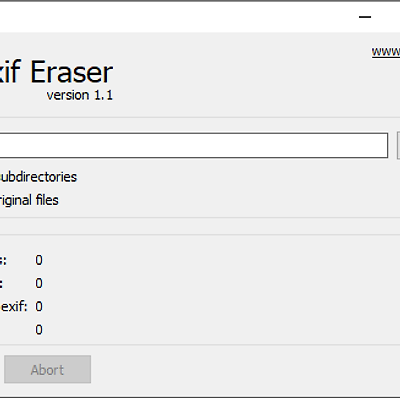This screenshot has height=400, width=400.
Task: Click the Exif Eraser heading text
Action: click(57, 72)
